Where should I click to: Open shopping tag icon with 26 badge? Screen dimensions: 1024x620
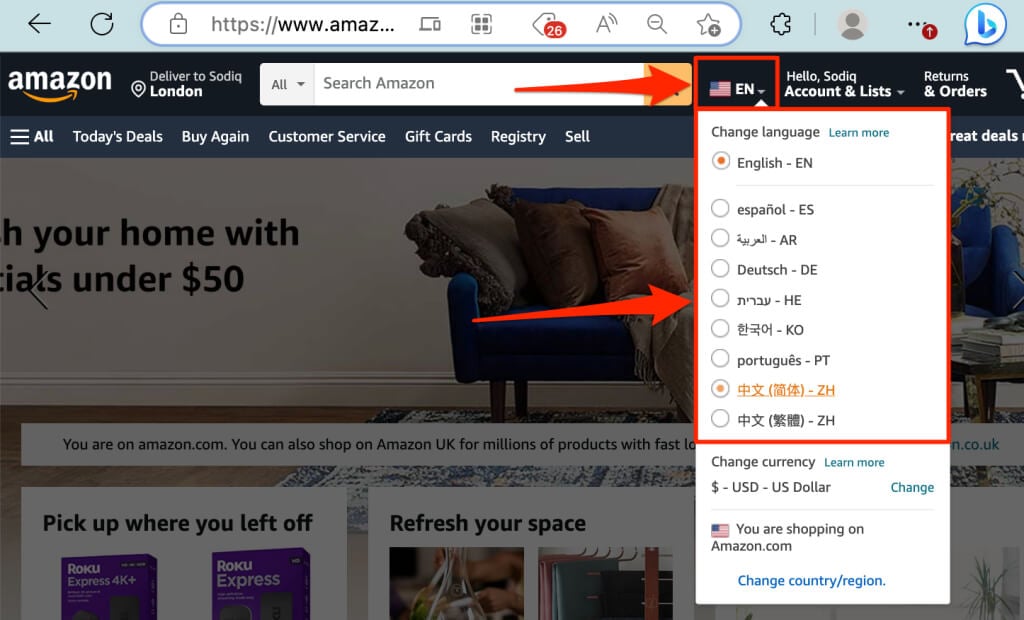point(549,25)
